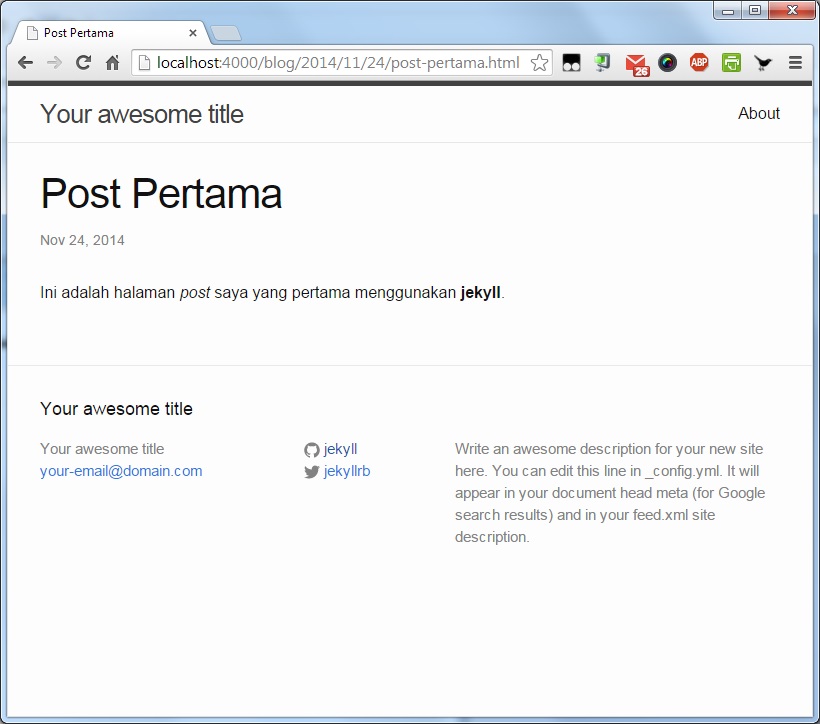Screen dimensions: 820x724
Task: Click the browser Back arrow
Action: (x=25, y=63)
